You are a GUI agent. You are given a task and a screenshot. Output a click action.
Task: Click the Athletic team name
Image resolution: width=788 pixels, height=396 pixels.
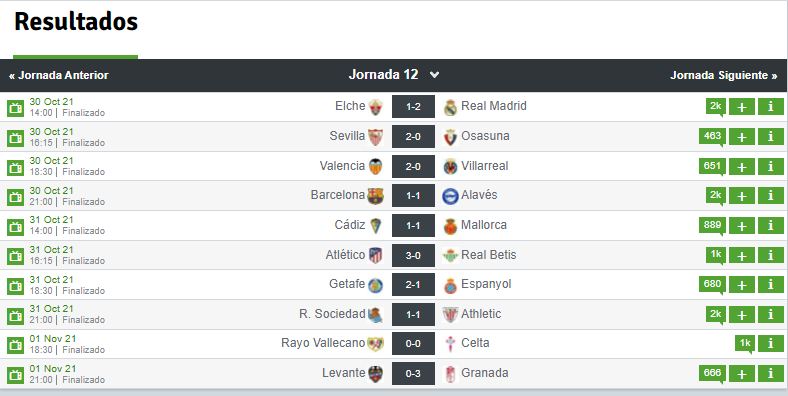(x=481, y=314)
